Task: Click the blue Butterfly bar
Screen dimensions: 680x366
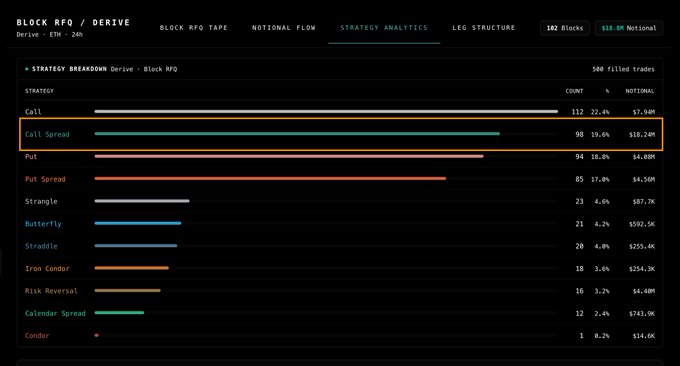Action: pos(138,223)
